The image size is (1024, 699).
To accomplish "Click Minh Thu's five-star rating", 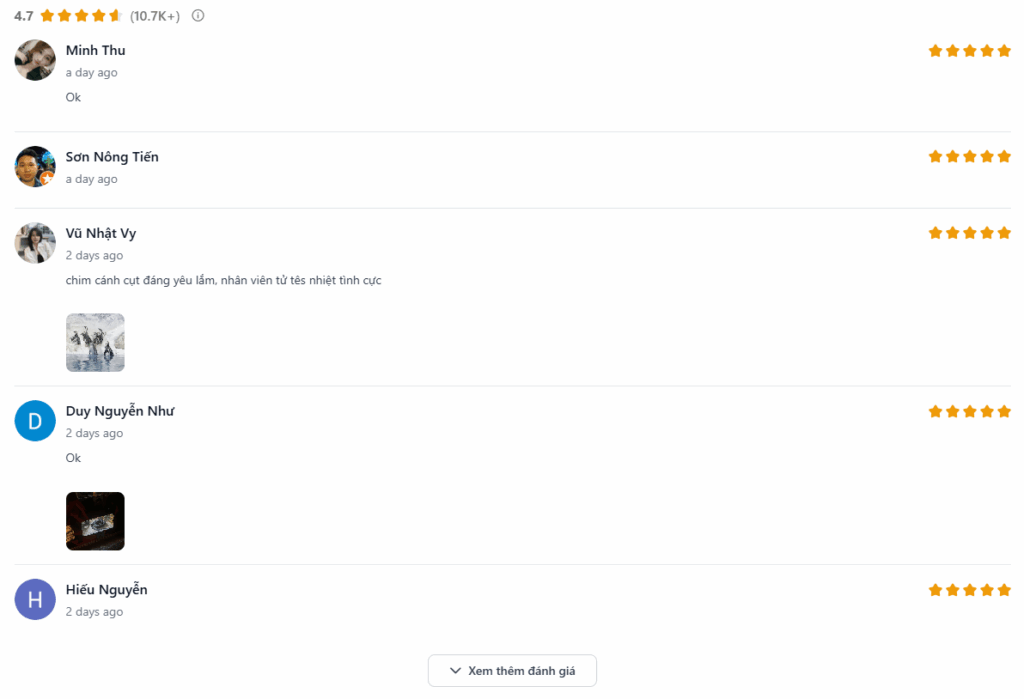I will 969,51.
